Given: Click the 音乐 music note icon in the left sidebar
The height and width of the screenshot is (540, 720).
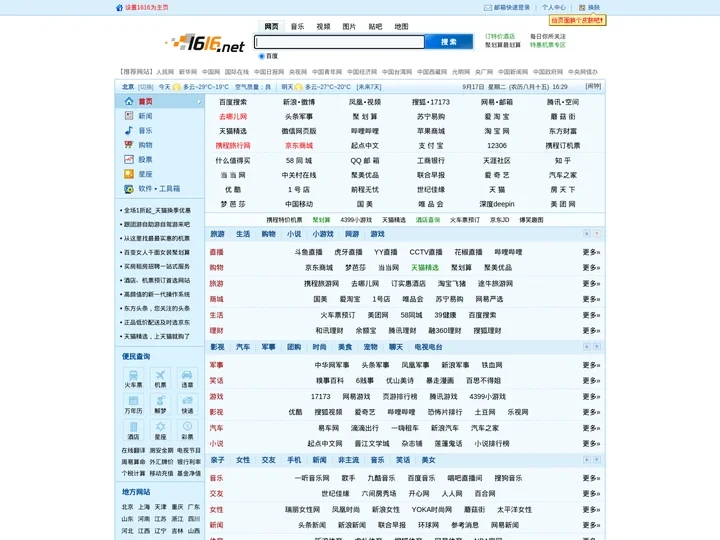Looking at the screenshot, I should pyautogui.click(x=129, y=130).
